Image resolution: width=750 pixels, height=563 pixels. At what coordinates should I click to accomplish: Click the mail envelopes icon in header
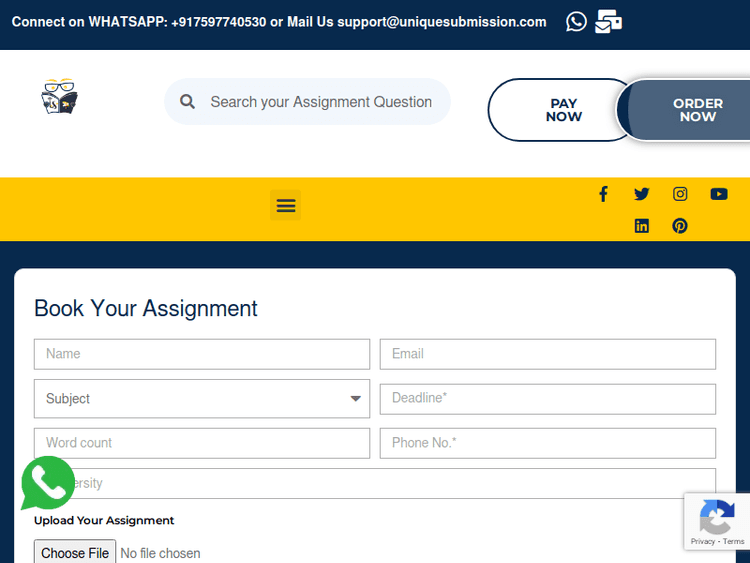608,21
